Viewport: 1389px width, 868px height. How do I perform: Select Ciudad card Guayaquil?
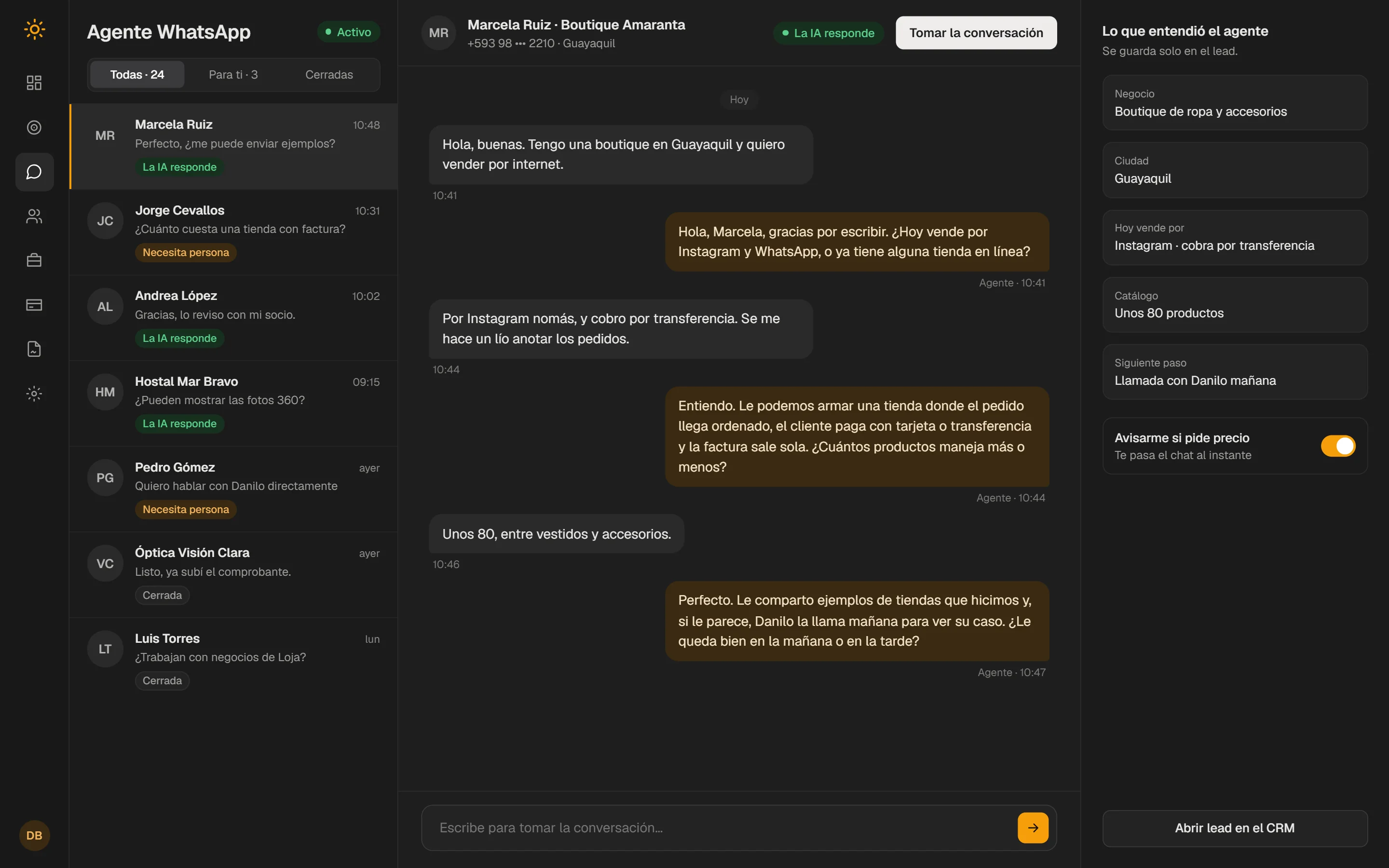pyautogui.click(x=1235, y=170)
